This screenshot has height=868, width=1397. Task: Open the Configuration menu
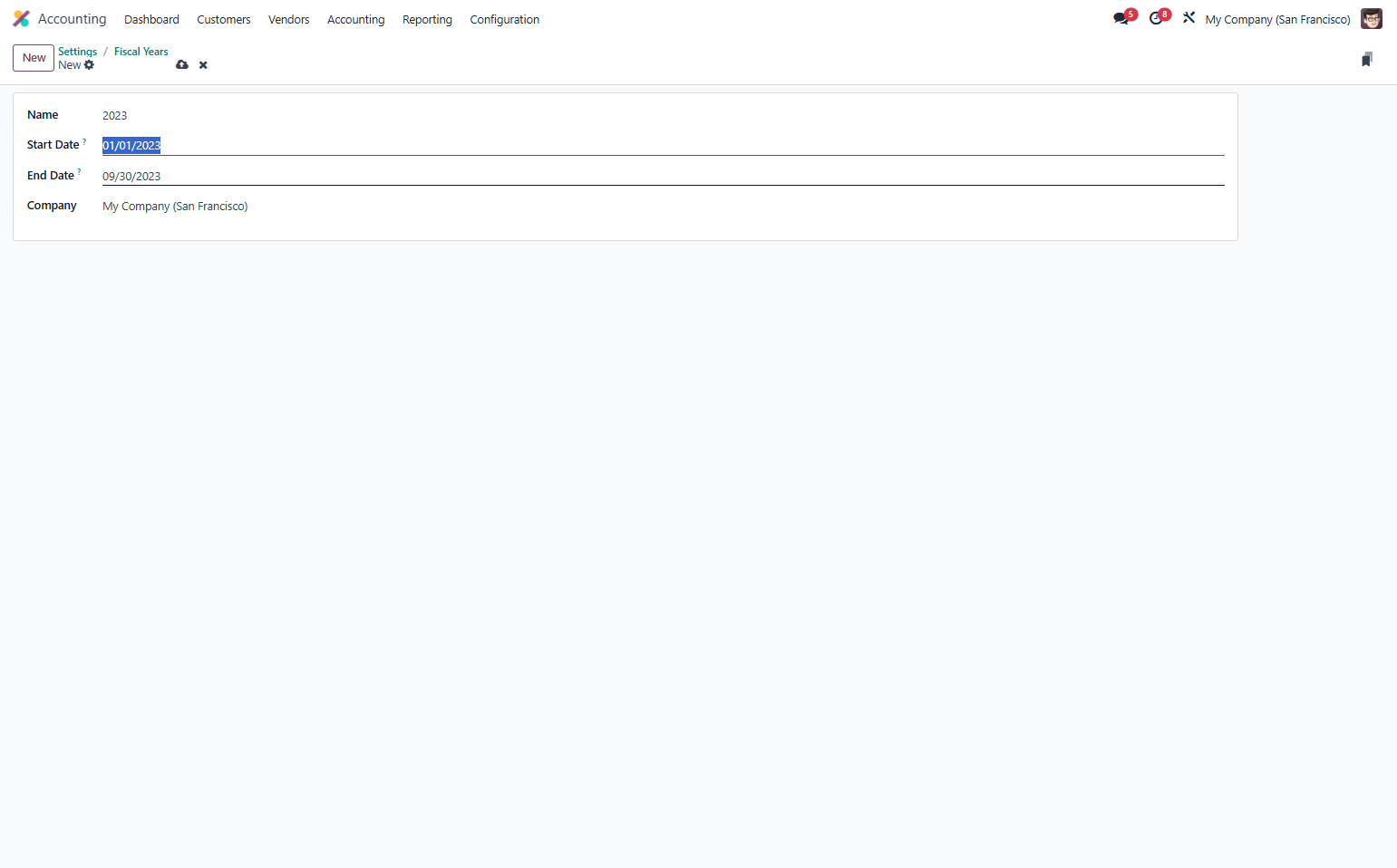pyautogui.click(x=505, y=19)
